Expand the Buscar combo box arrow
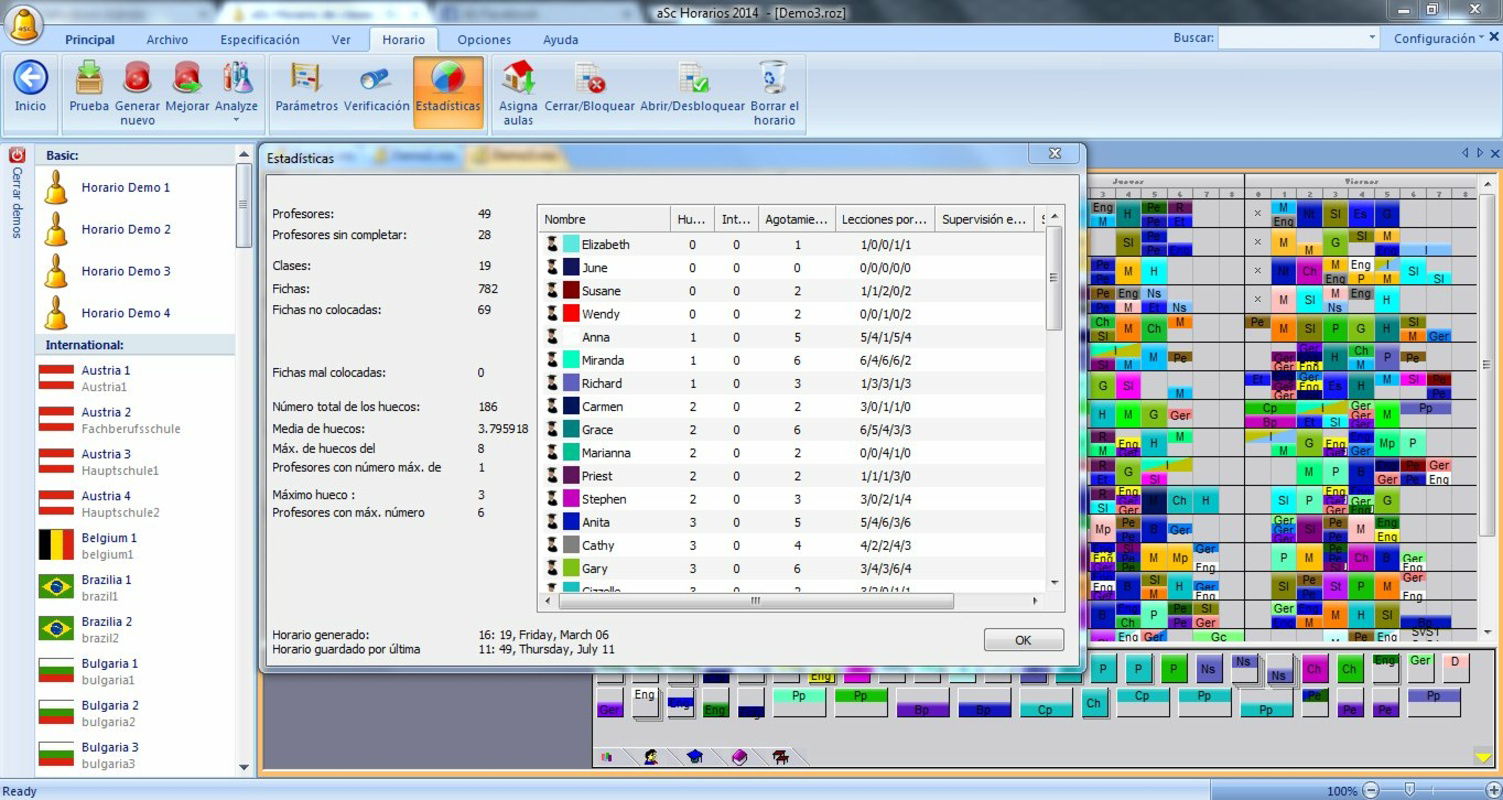The height and width of the screenshot is (800, 1503). [1374, 37]
